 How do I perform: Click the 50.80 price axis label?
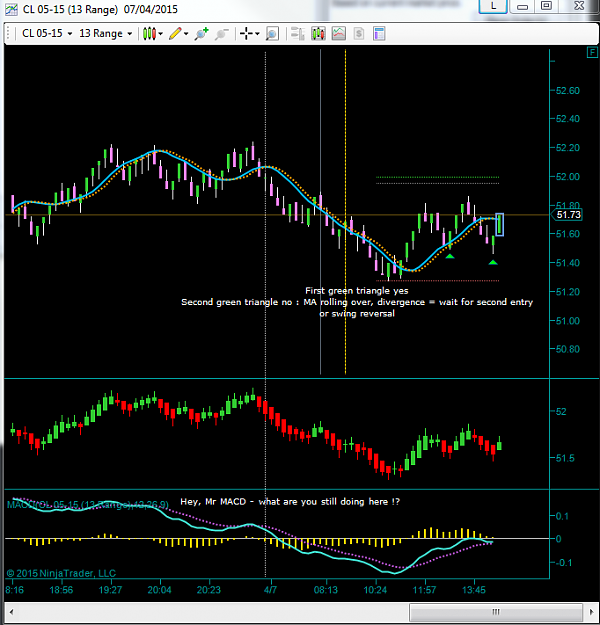coord(568,349)
